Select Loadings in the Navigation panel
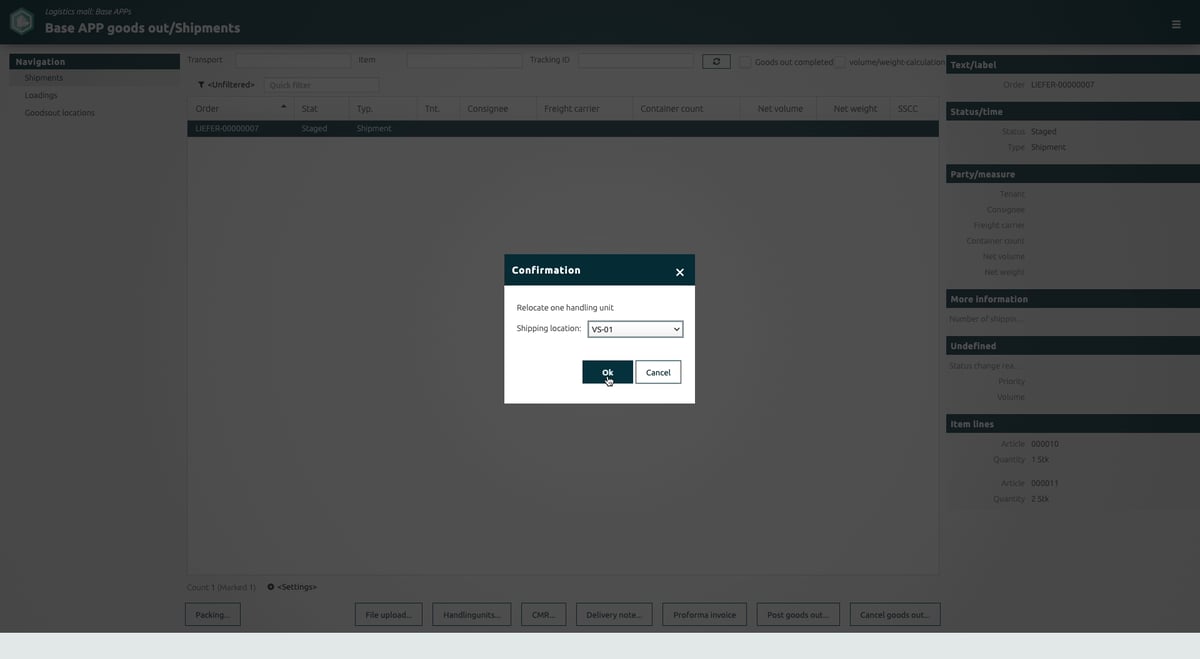 click(41, 95)
